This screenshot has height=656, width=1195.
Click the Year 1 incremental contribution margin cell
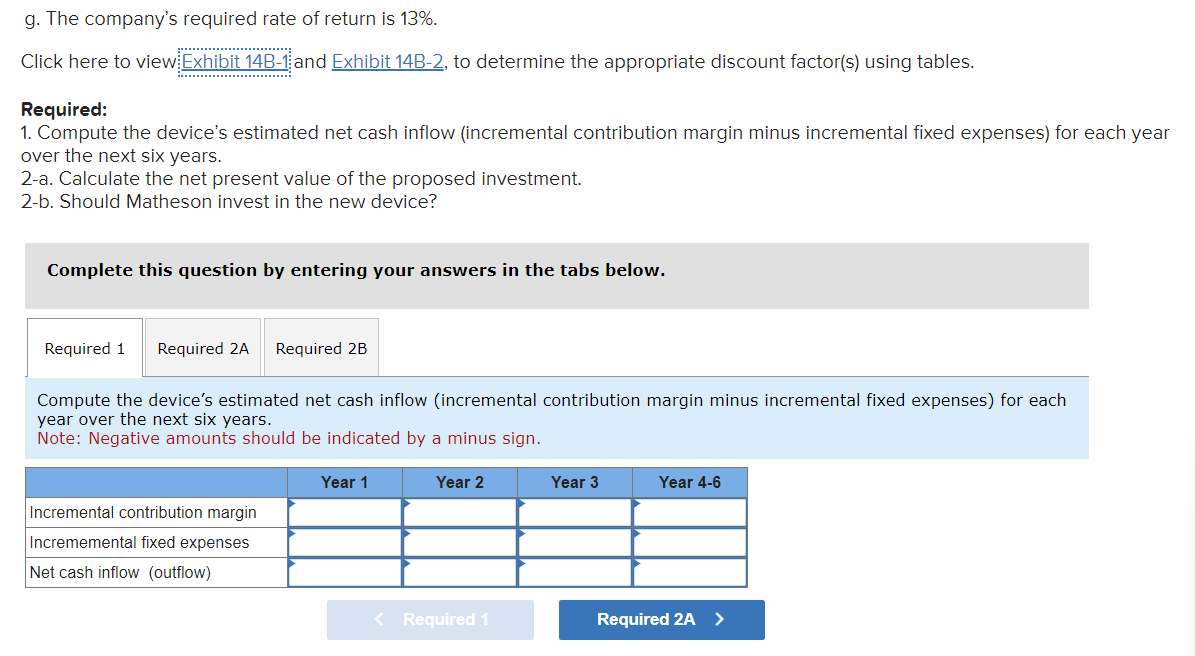pos(344,512)
